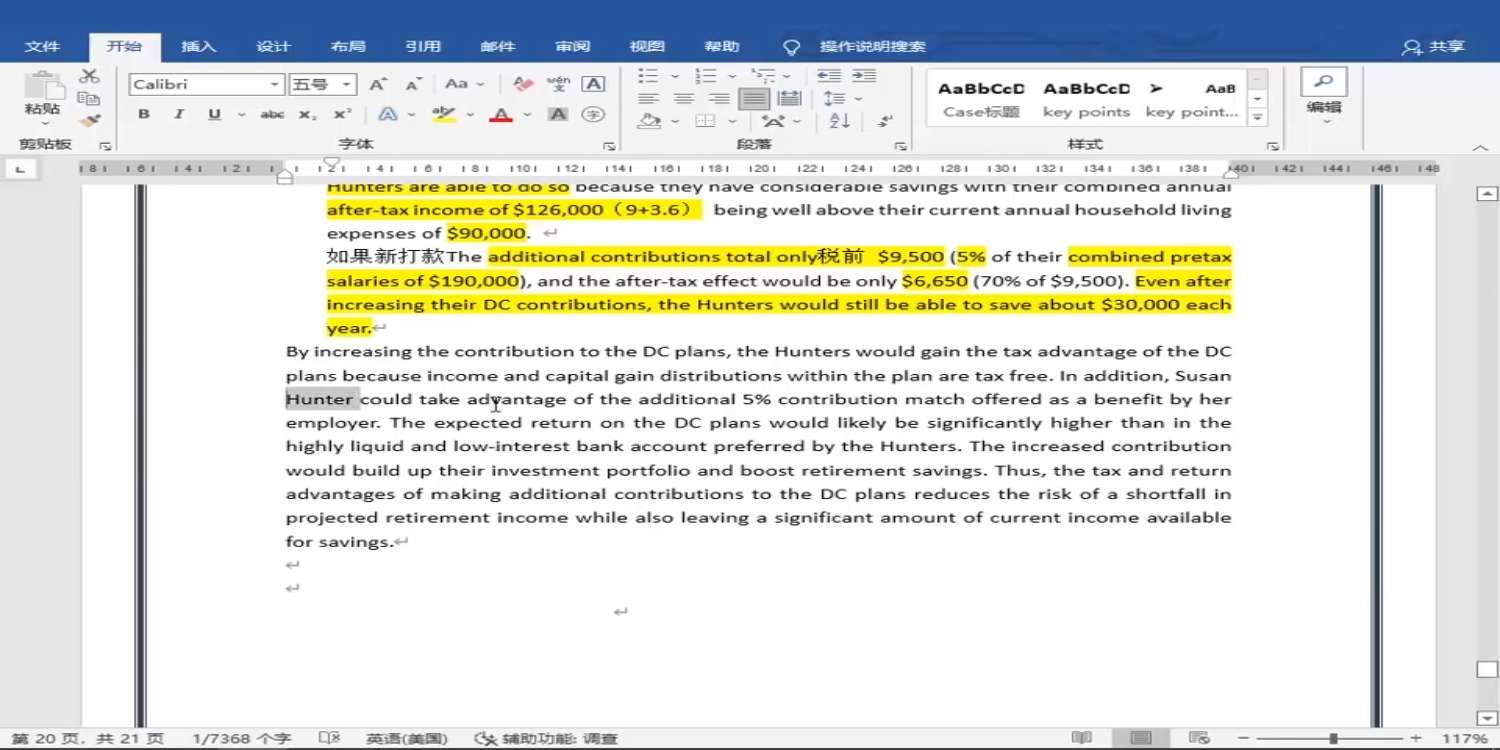
Task: Switch to the 视图 (View) tab
Action: [647, 47]
